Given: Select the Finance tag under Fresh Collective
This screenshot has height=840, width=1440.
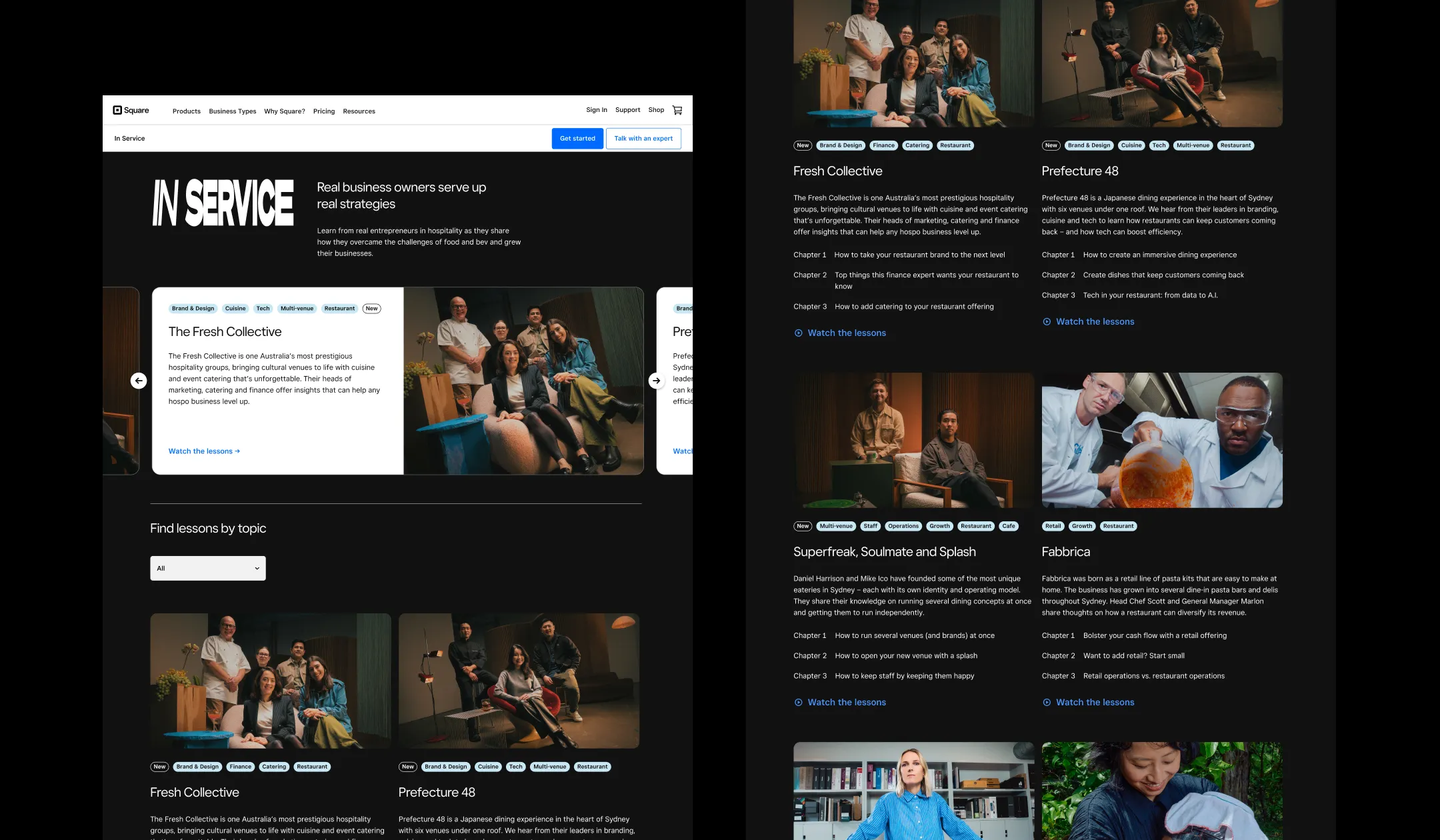Looking at the screenshot, I should (x=883, y=145).
